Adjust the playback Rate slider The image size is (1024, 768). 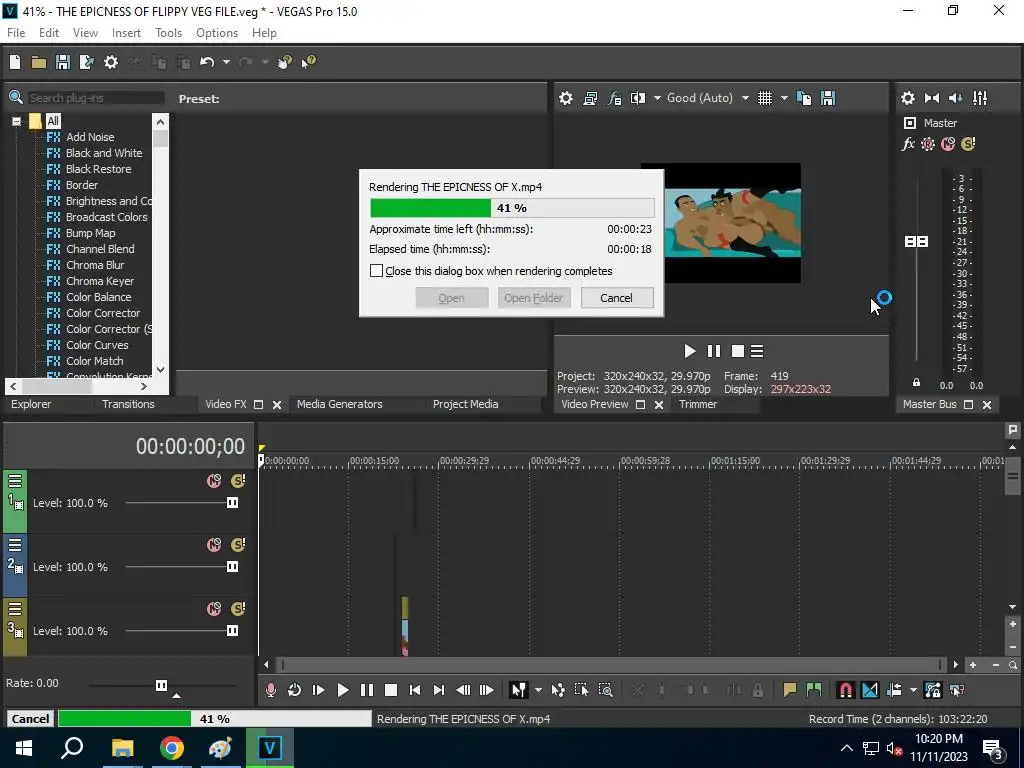(162, 685)
